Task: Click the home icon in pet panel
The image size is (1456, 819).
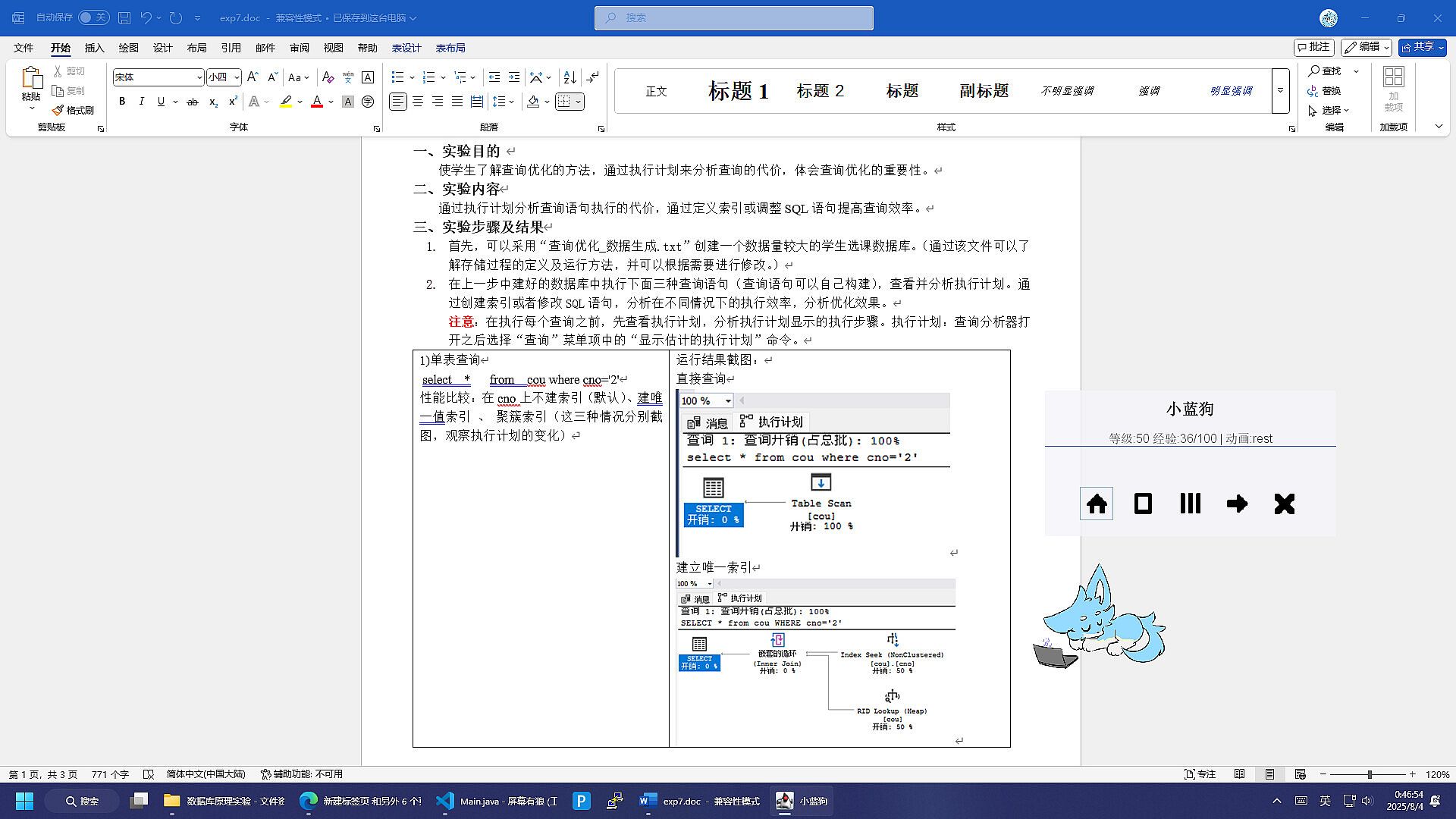Action: tap(1097, 504)
